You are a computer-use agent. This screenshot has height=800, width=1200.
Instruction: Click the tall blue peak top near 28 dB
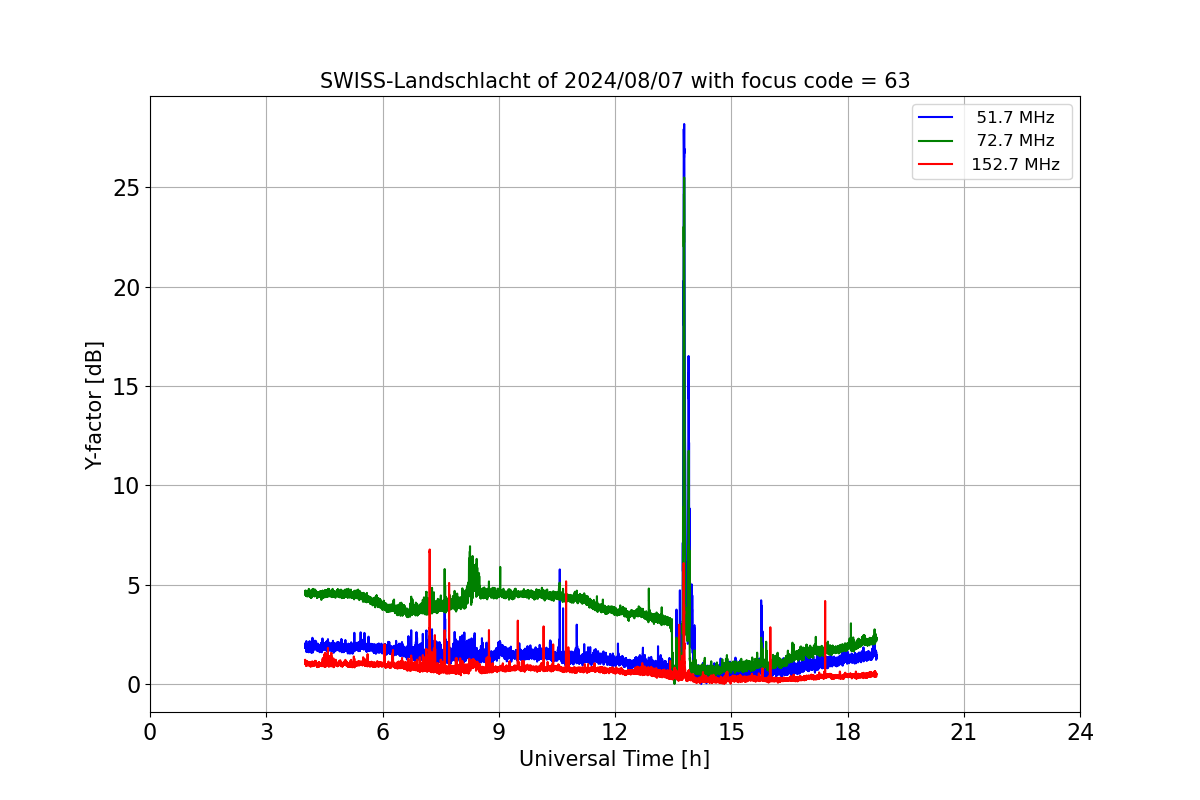(684, 126)
